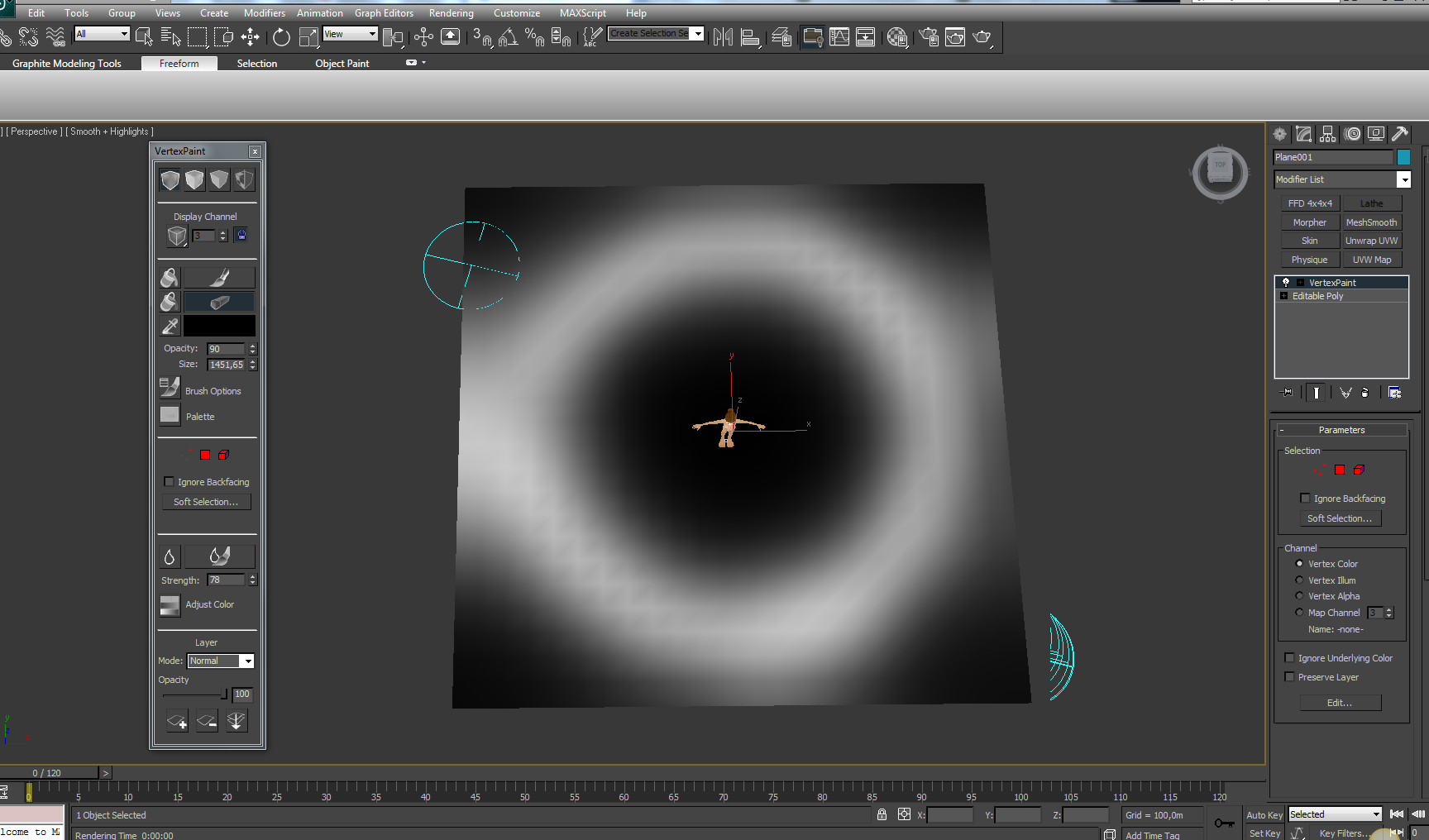1429x840 pixels.
Task: Open the Animation menu
Action: pos(320,13)
